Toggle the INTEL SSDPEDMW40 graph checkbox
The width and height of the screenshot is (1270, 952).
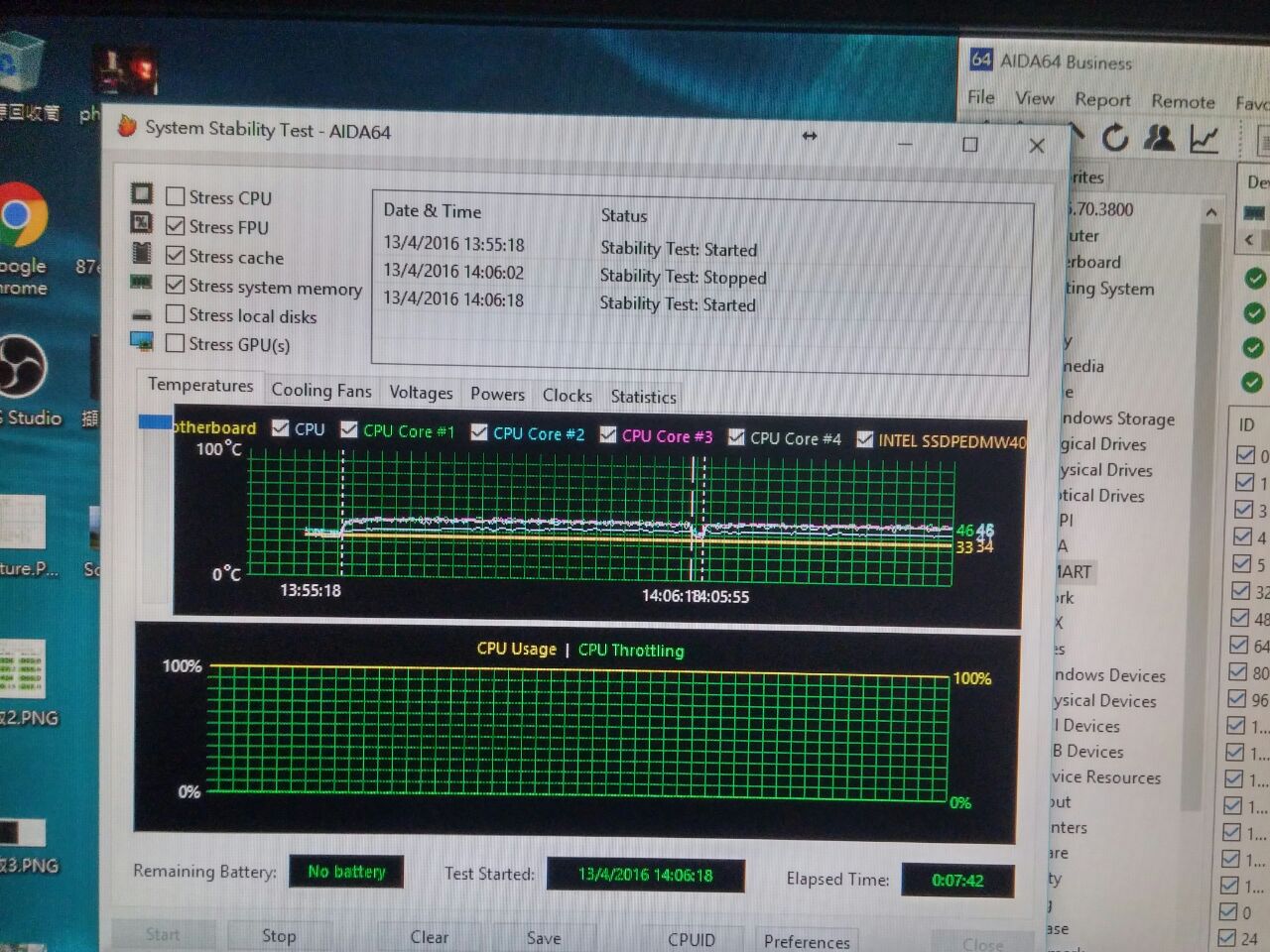pyautogui.click(x=865, y=438)
